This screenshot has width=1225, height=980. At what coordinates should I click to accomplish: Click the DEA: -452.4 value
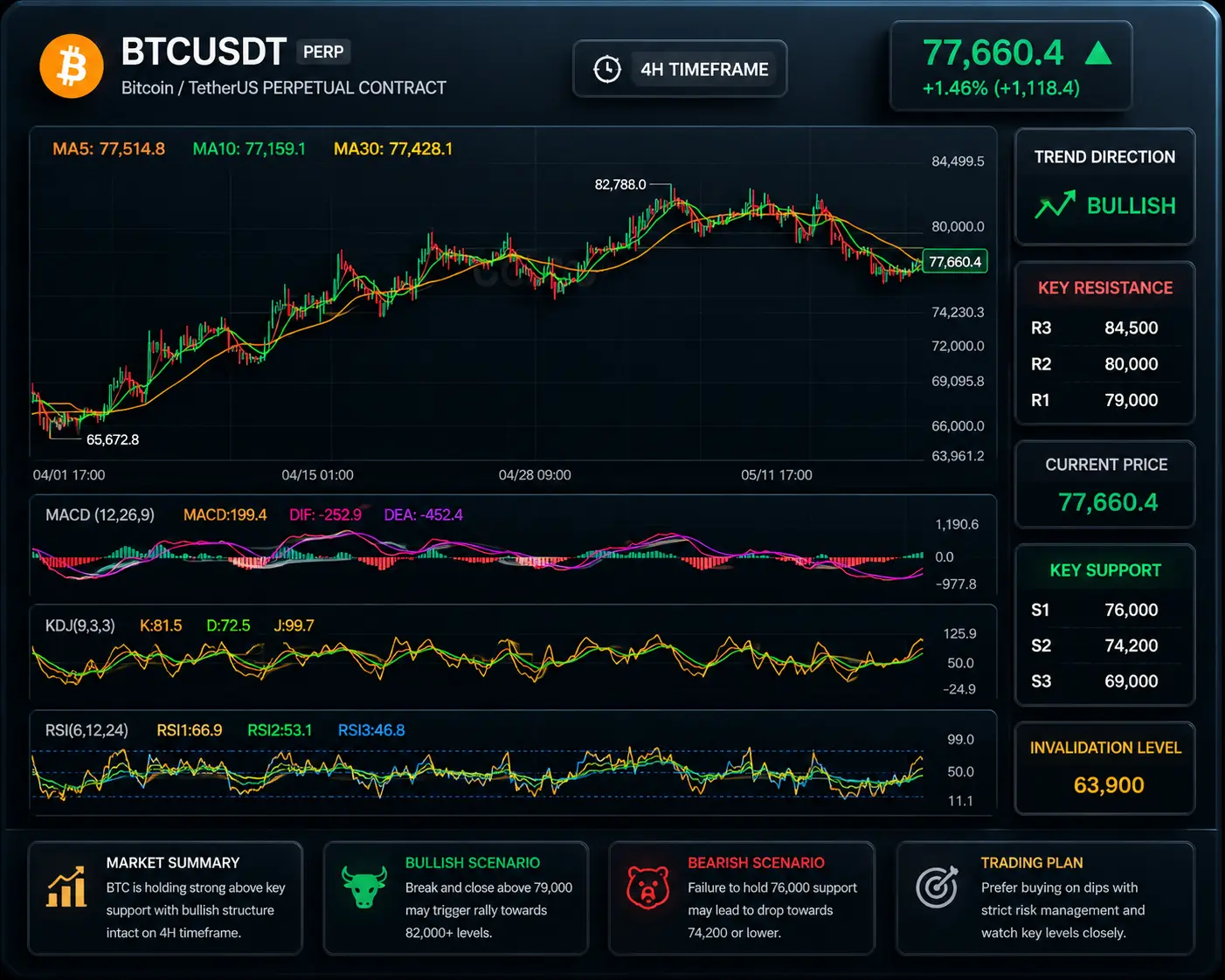[424, 515]
